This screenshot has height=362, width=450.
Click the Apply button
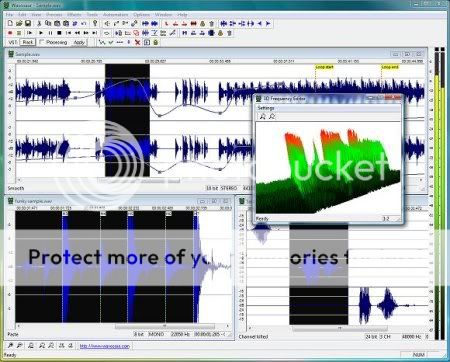[79, 42]
